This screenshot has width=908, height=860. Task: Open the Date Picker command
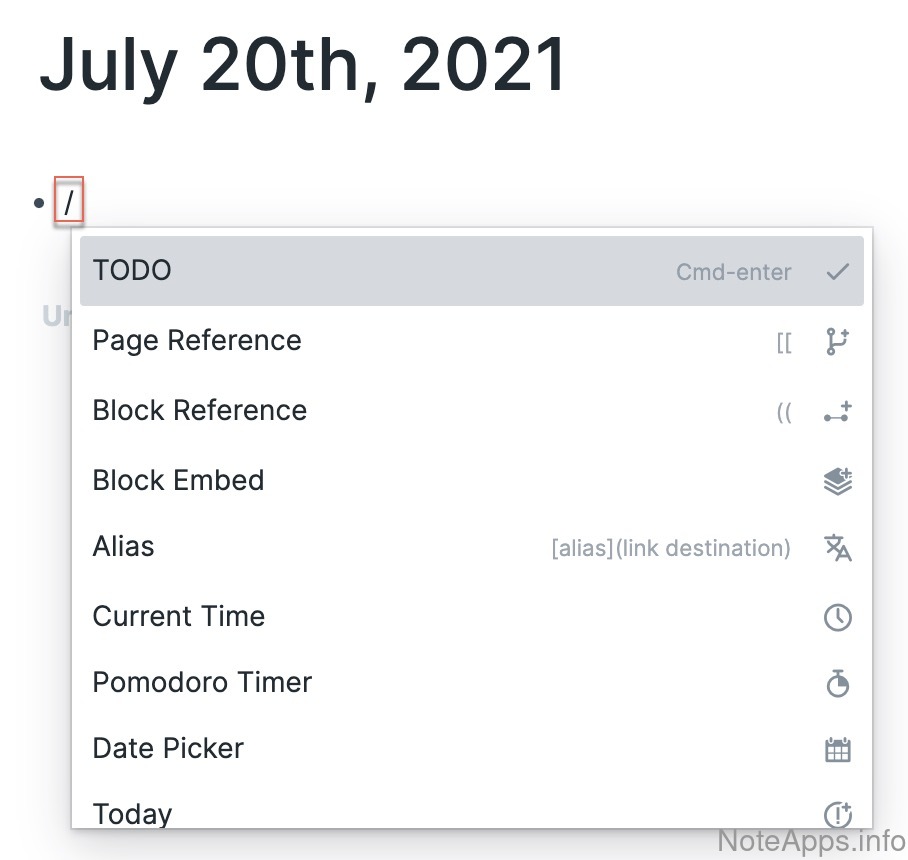coord(168,749)
